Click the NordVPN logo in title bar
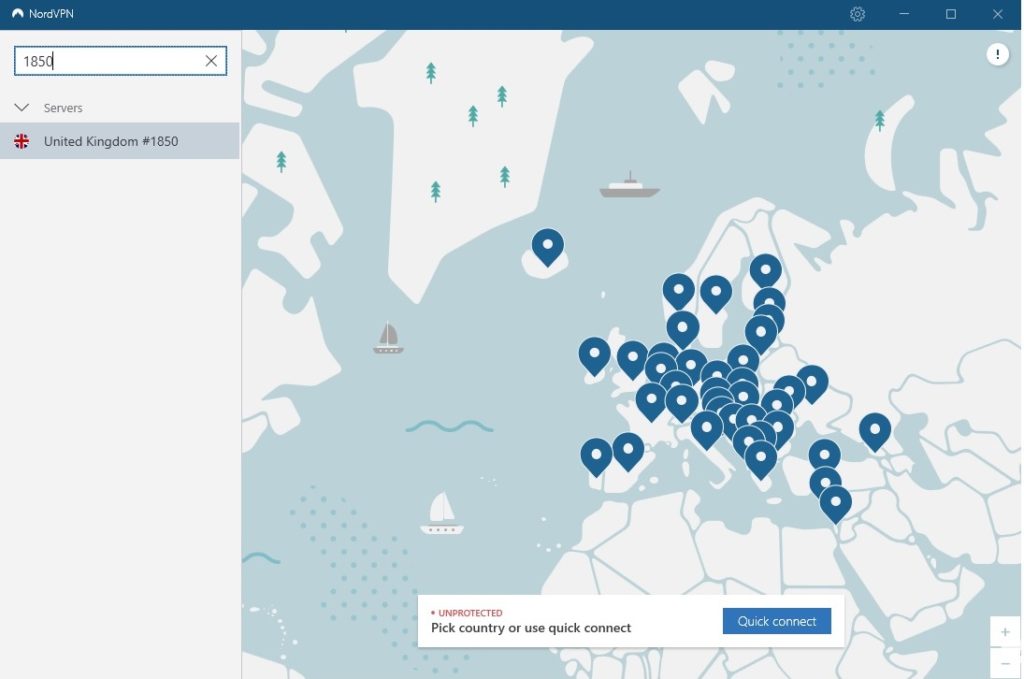 tap(18, 14)
